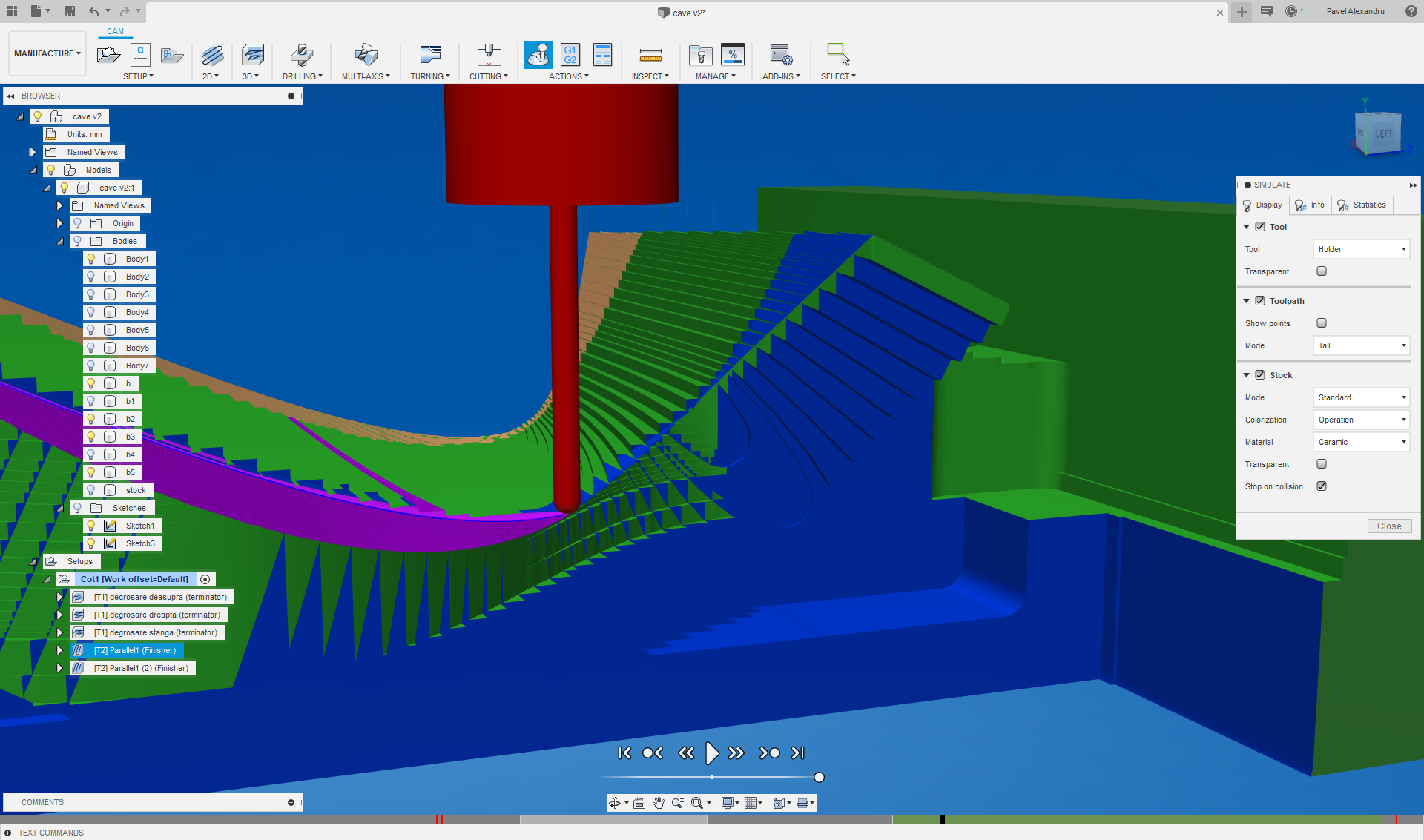This screenshot has height=840, width=1424.
Task: Click the Simulate icon in the Actions group
Action: 538,54
